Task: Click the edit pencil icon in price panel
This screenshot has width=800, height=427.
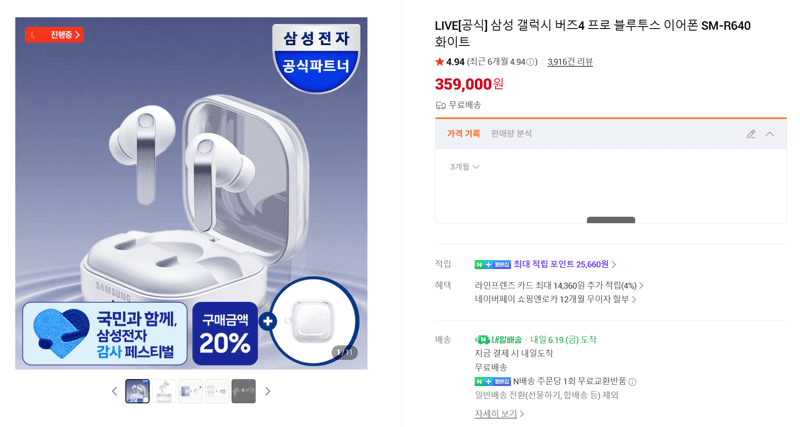Action: point(751,134)
